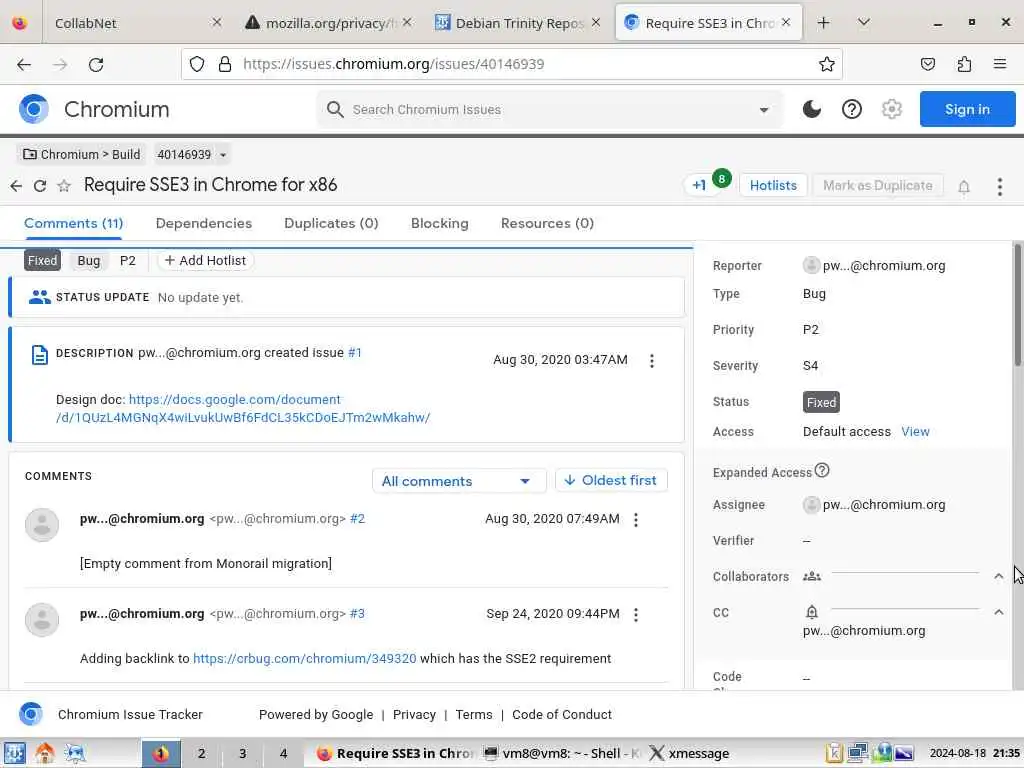Open the Terms footer link
Viewport: 1024px width, 768px height.
[473, 714]
